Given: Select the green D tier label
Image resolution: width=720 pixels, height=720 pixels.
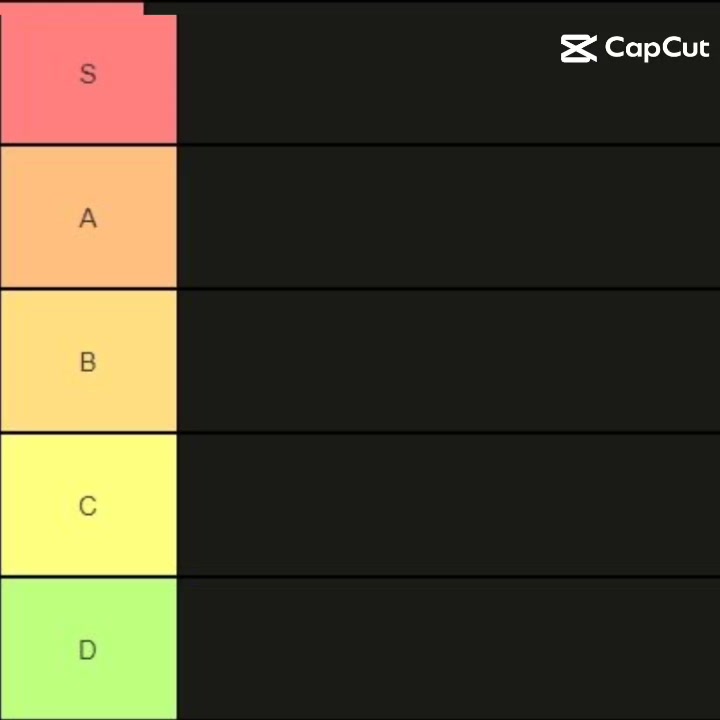Looking at the screenshot, I should point(89,649).
